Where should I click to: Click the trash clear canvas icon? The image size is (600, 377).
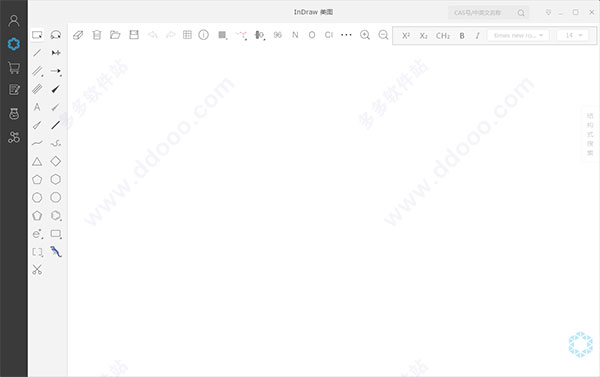[97, 35]
